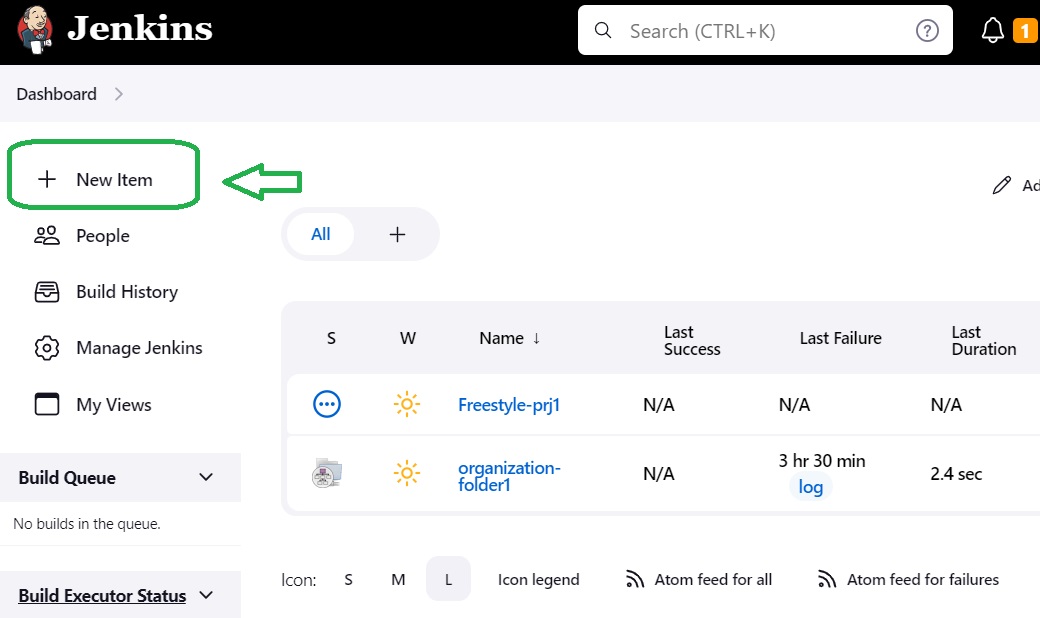This screenshot has width=1040, height=618.
Task: Click the Freestyle-prj1 not-built status icon
Action: [x=327, y=404]
